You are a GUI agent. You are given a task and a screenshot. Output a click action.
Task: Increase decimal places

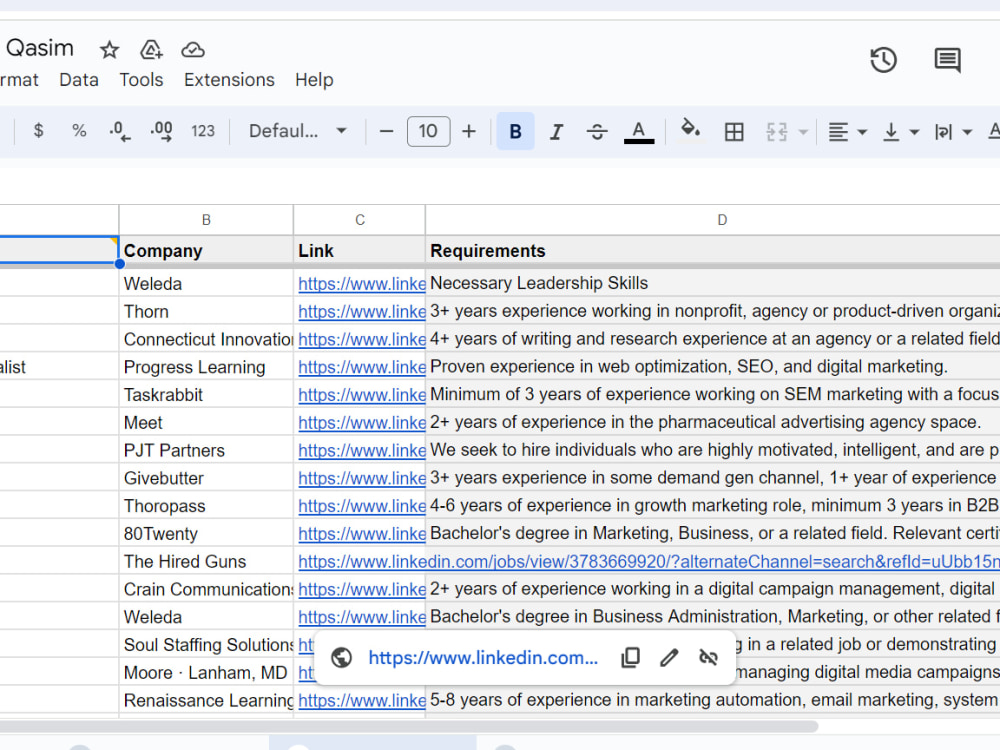(x=161, y=131)
